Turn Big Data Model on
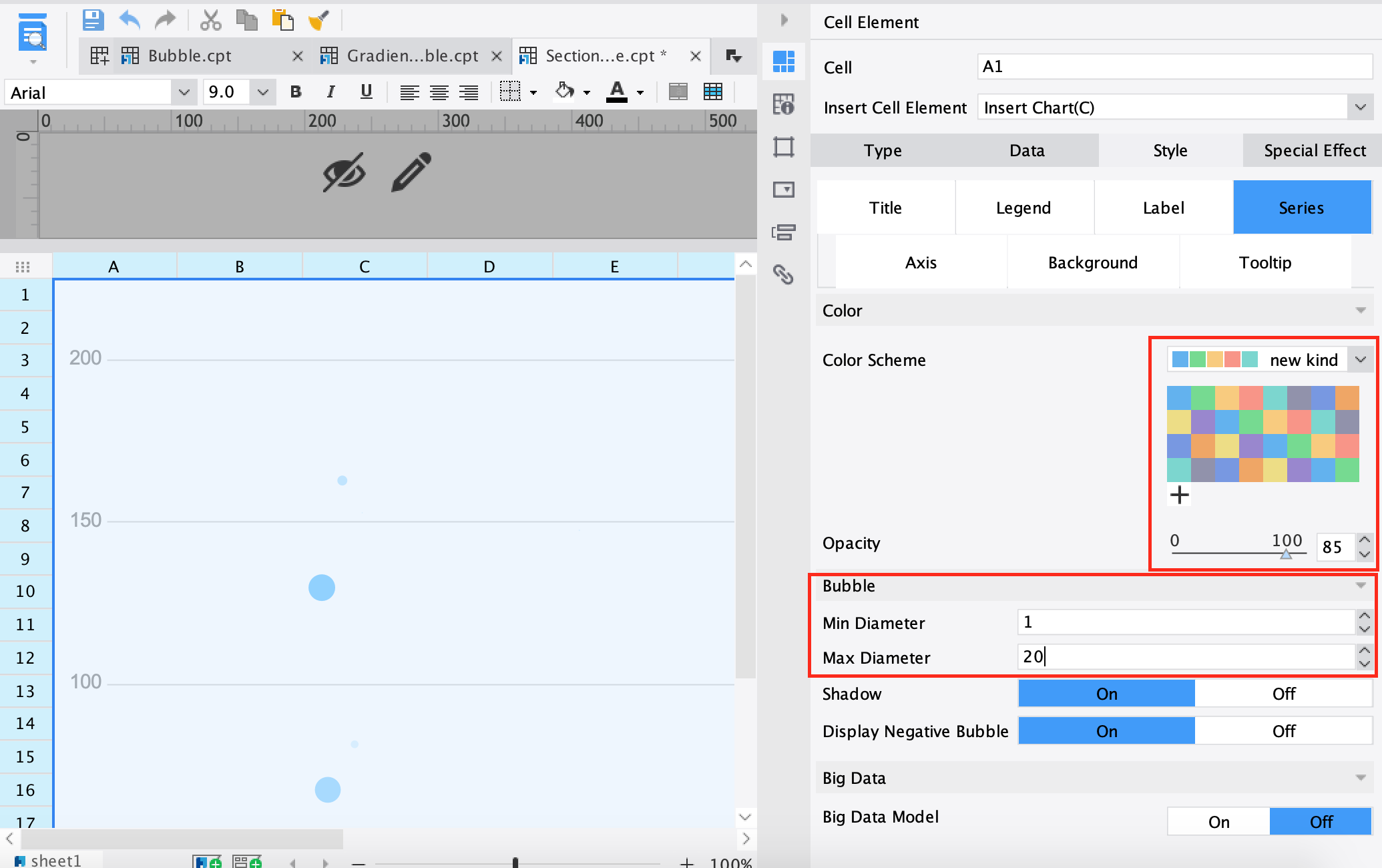 (x=1218, y=822)
